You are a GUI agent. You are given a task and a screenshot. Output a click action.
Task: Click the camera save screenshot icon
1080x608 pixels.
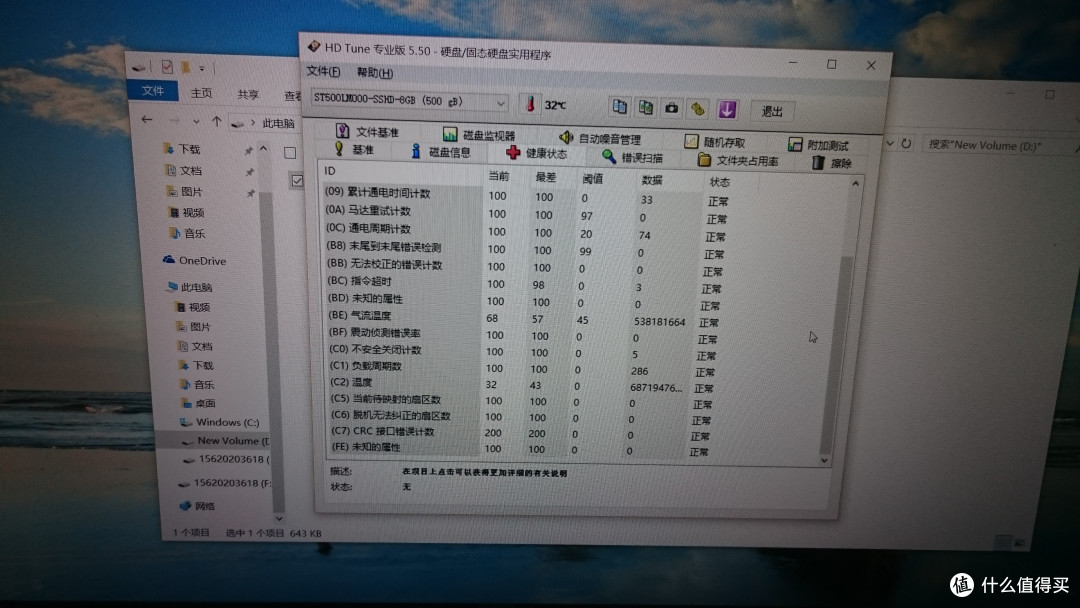click(671, 108)
